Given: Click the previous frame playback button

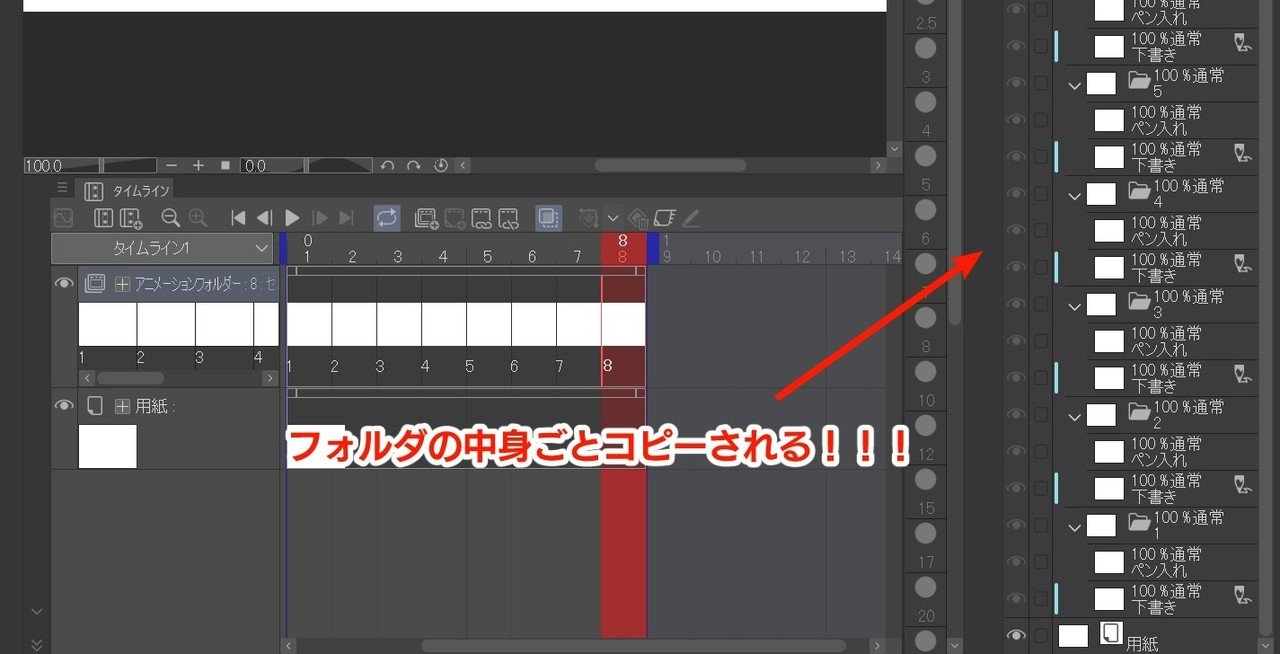Looking at the screenshot, I should pyautogui.click(x=265, y=217).
